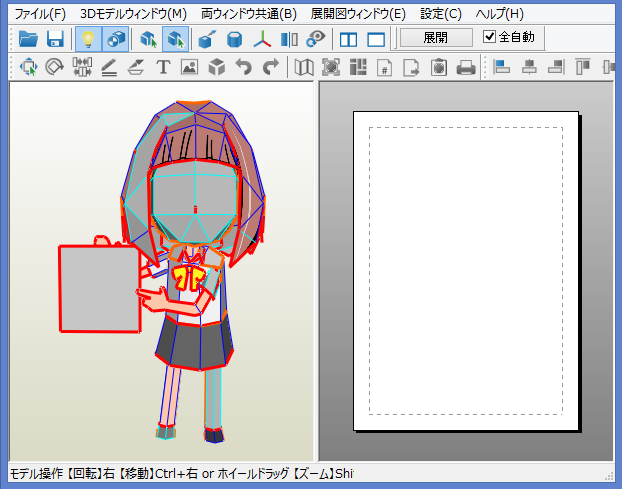The height and width of the screenshot is (489, 622).
Task: Undo the last action
Action: coord(244,67)
